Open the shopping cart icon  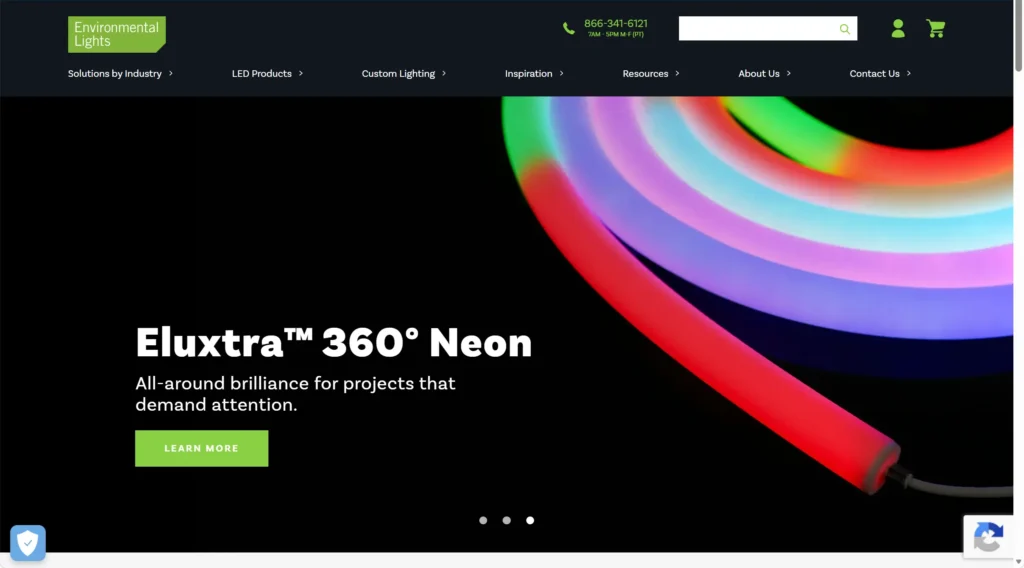[935, 28]
